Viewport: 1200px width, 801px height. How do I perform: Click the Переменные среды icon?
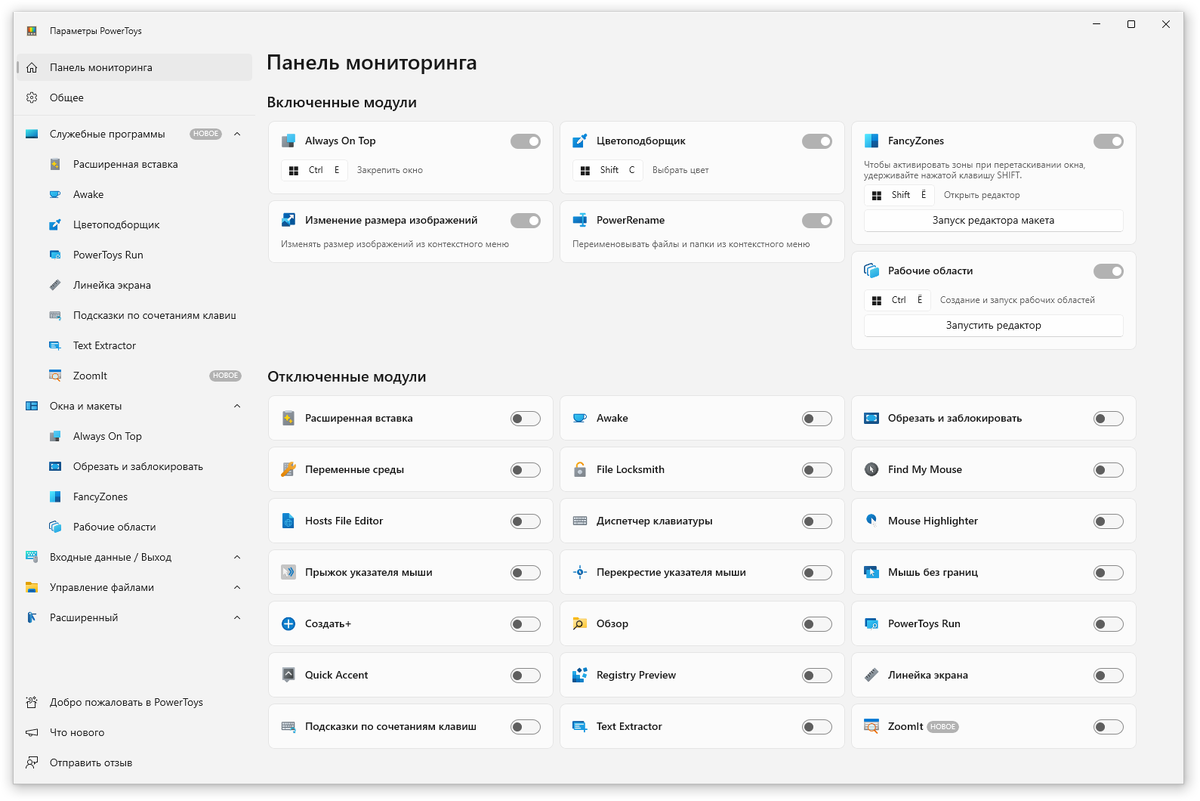tap(288, 470)
